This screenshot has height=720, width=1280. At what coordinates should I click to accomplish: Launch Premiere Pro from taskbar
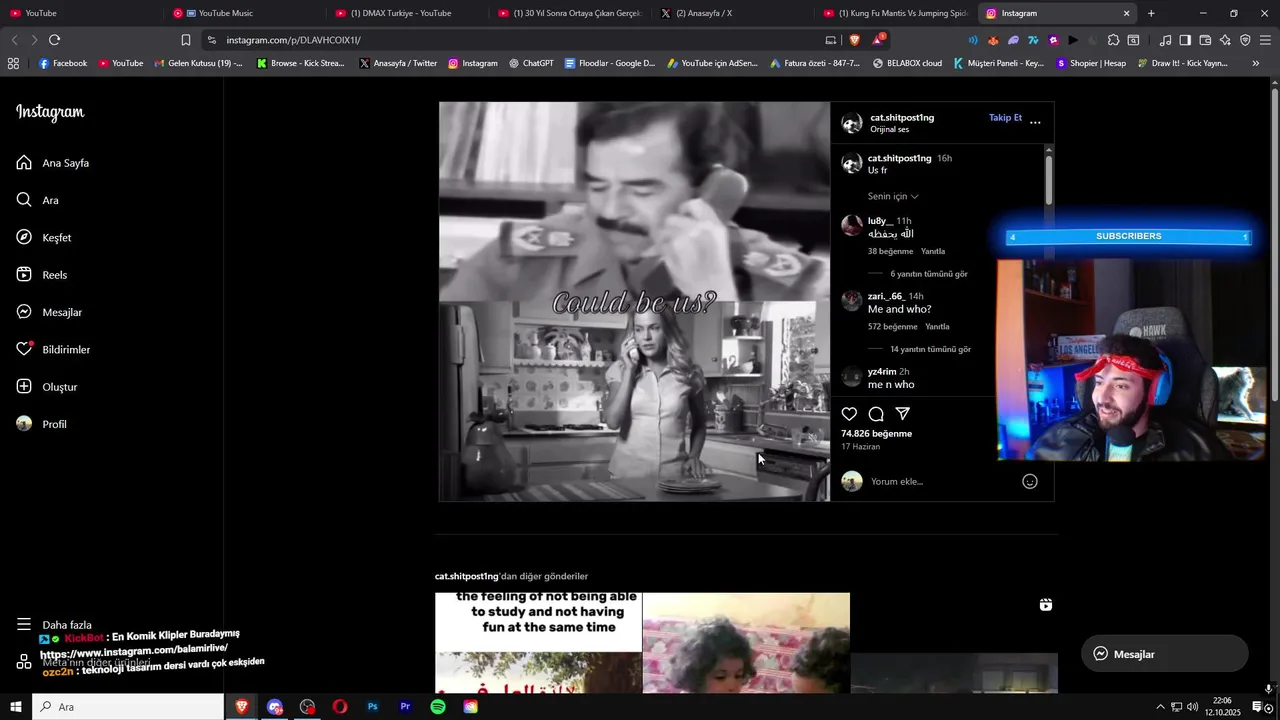coord(405,707)
